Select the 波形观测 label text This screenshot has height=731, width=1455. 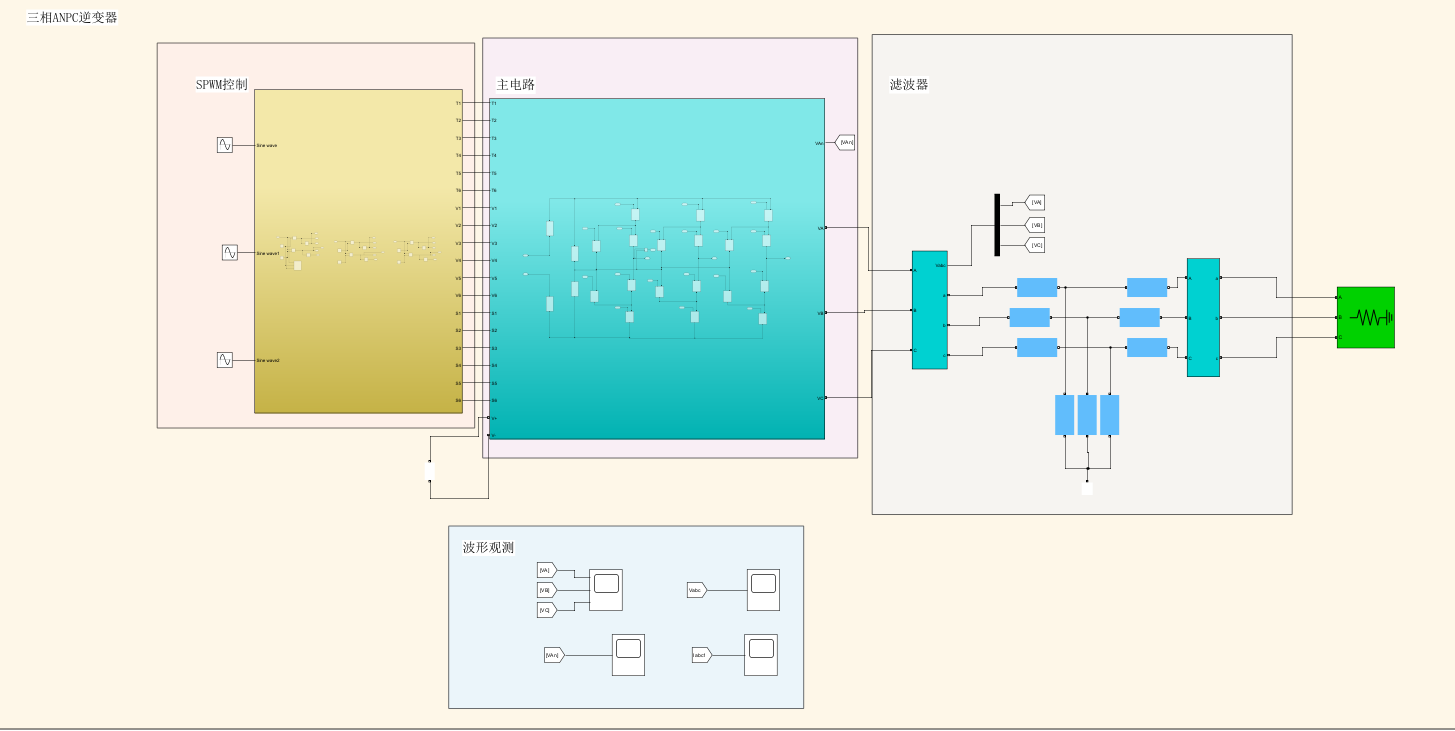(487, 547)
